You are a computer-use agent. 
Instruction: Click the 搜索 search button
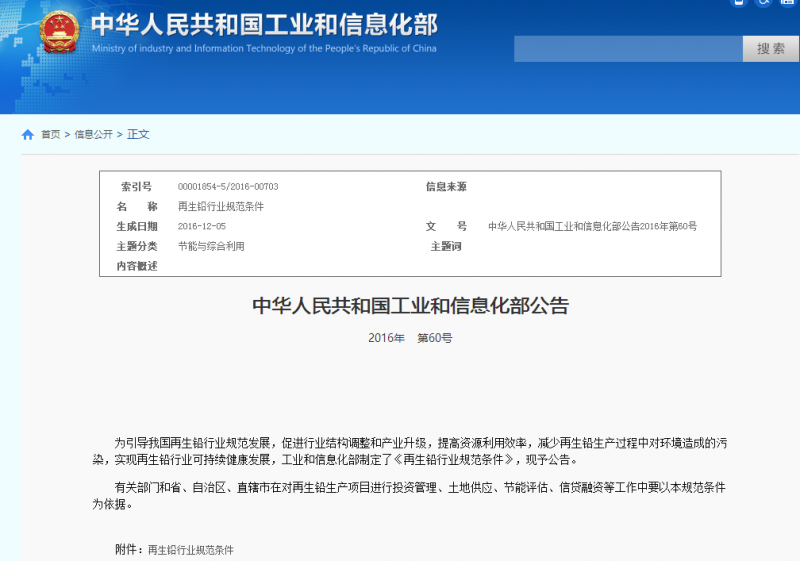pyautogui.click(x=770, y=49)
